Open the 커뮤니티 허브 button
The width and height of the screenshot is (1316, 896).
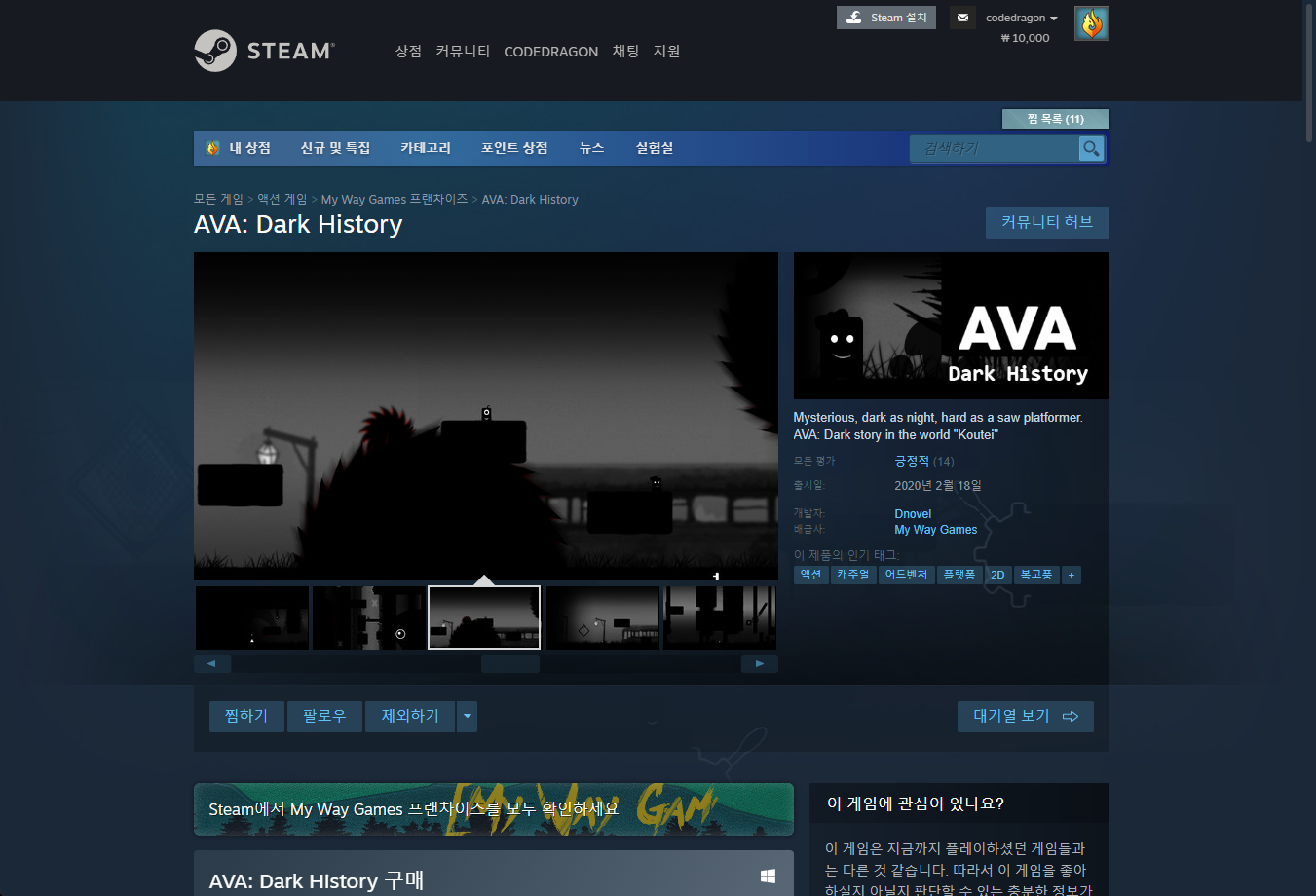[1047, 222]
